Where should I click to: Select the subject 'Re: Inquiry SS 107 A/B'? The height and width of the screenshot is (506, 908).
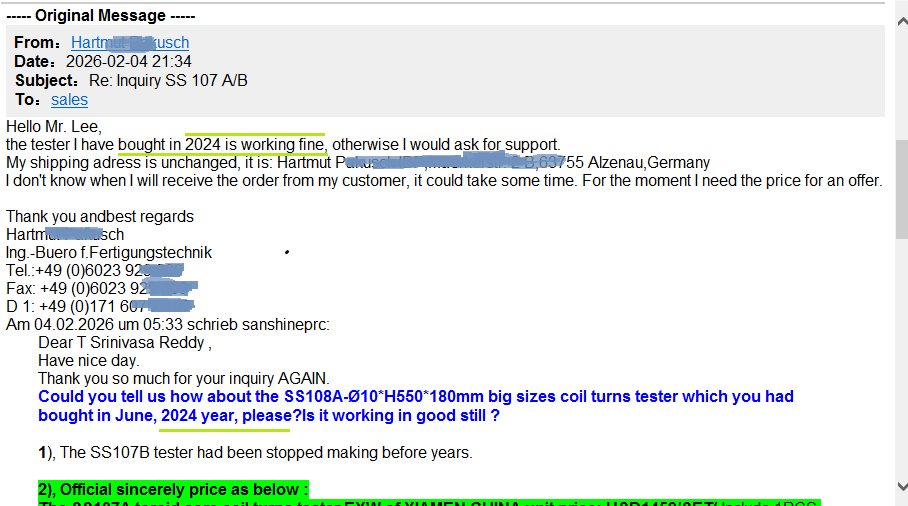click(168, 81)
